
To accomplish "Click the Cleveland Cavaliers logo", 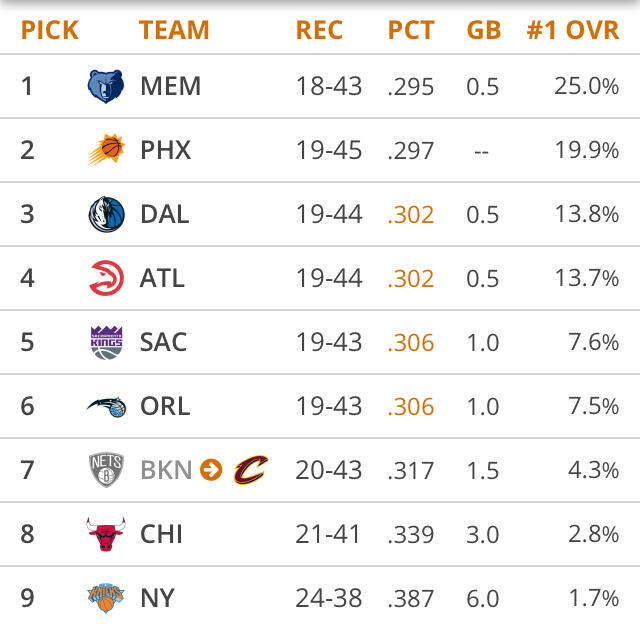I will (x=251, y=470).
